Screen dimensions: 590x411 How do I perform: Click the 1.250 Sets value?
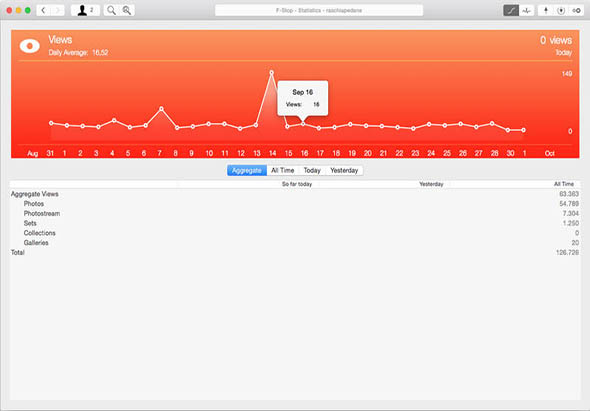[x=571, y=224]
